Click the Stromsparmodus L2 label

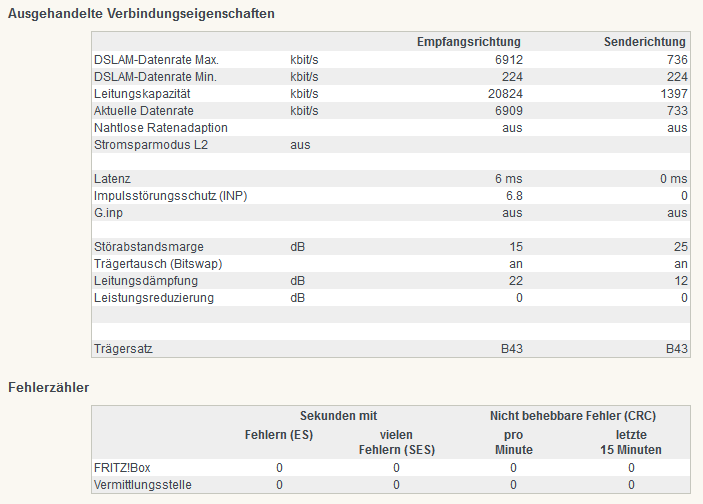151,145
